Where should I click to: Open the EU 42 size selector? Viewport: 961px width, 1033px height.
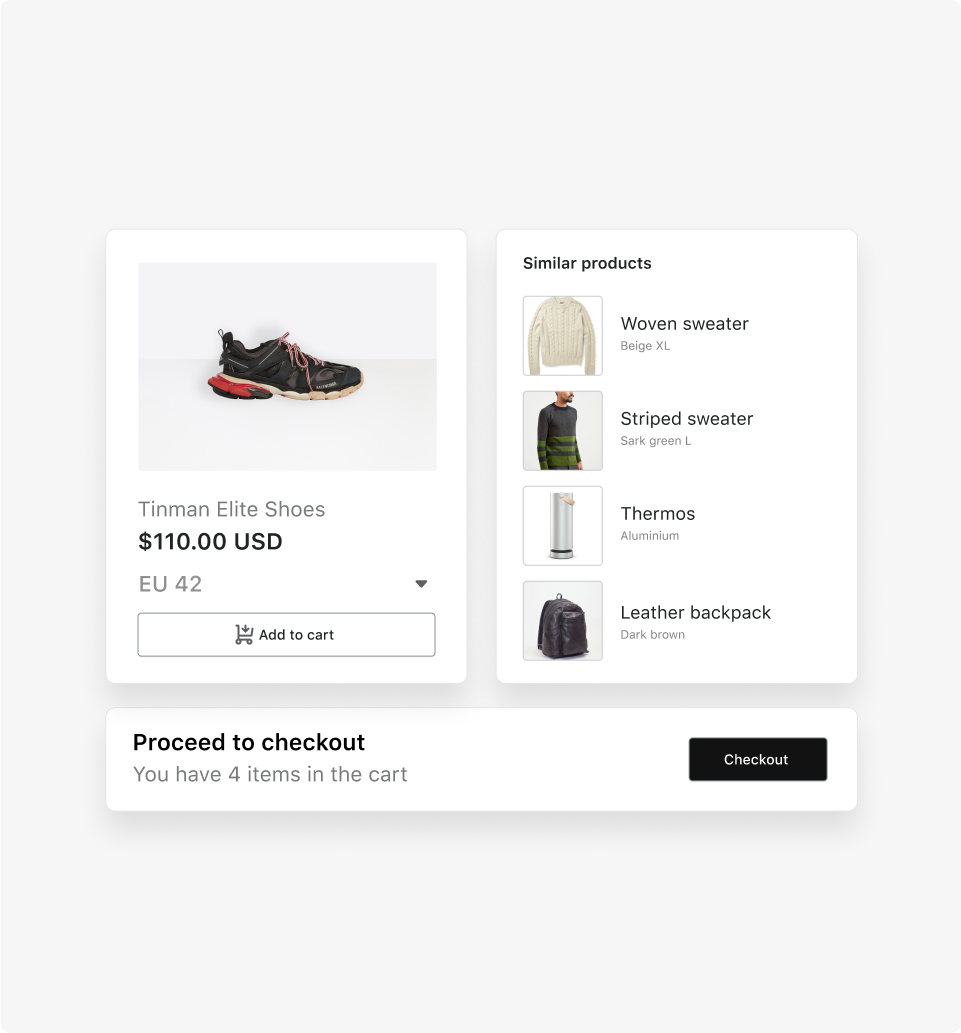click(x=171, y=584)
